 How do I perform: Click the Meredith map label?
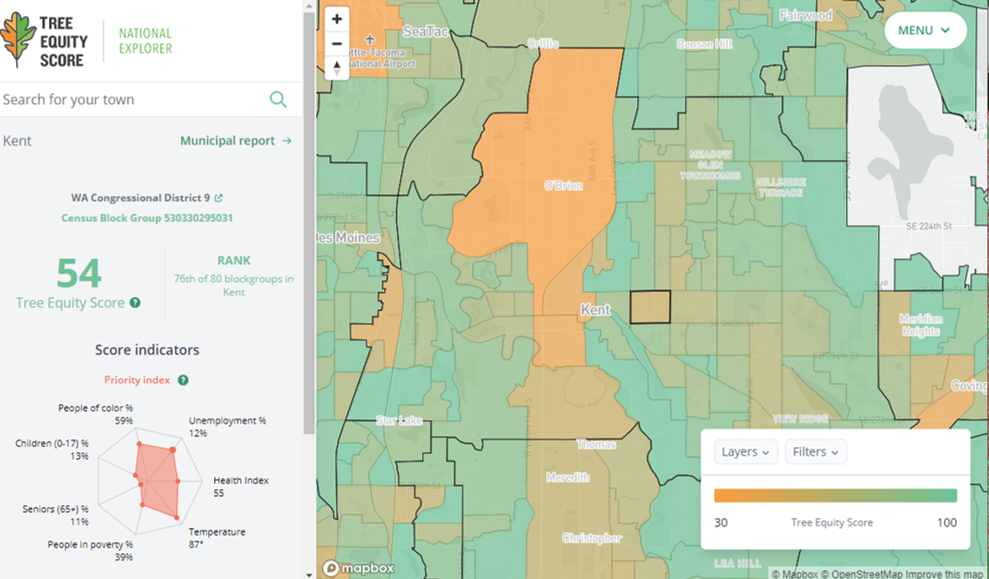click(568, 477)
